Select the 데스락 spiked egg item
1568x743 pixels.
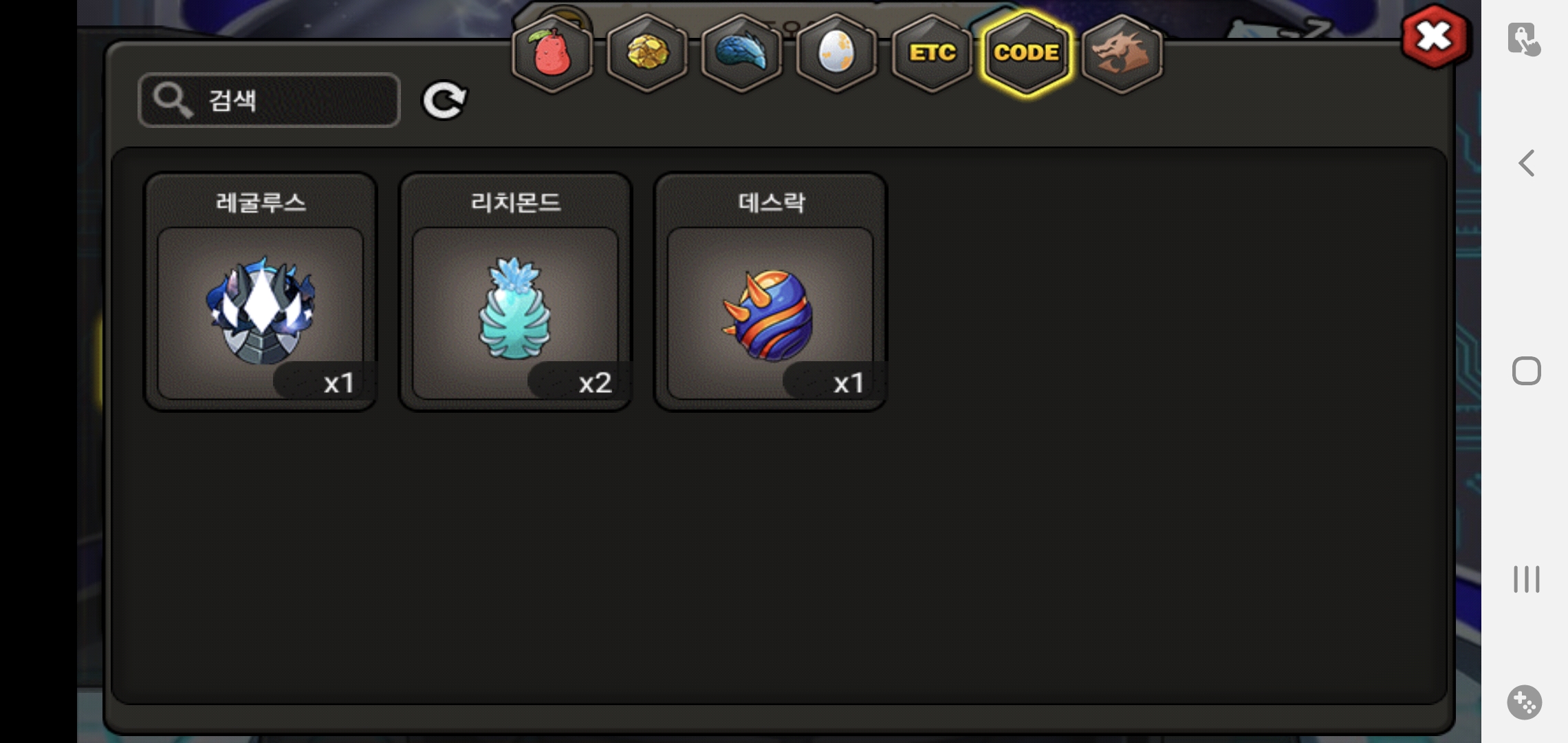(770, 292)
